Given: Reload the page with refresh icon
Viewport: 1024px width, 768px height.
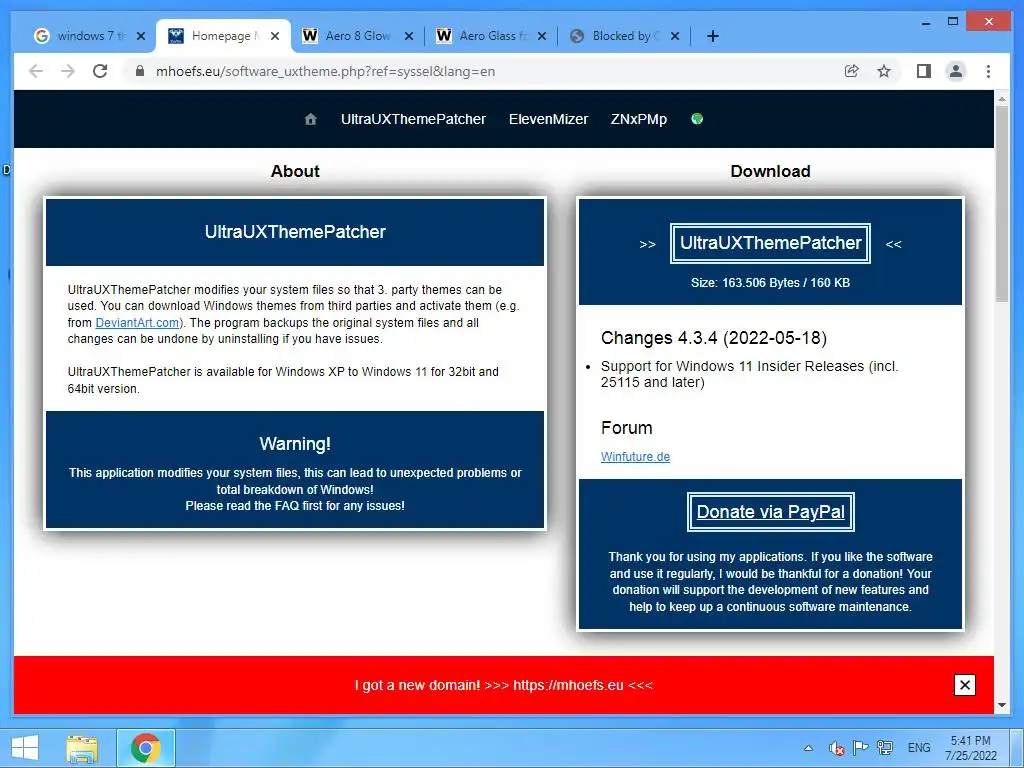Looking at the screenshot, I should tap(100, 71).
